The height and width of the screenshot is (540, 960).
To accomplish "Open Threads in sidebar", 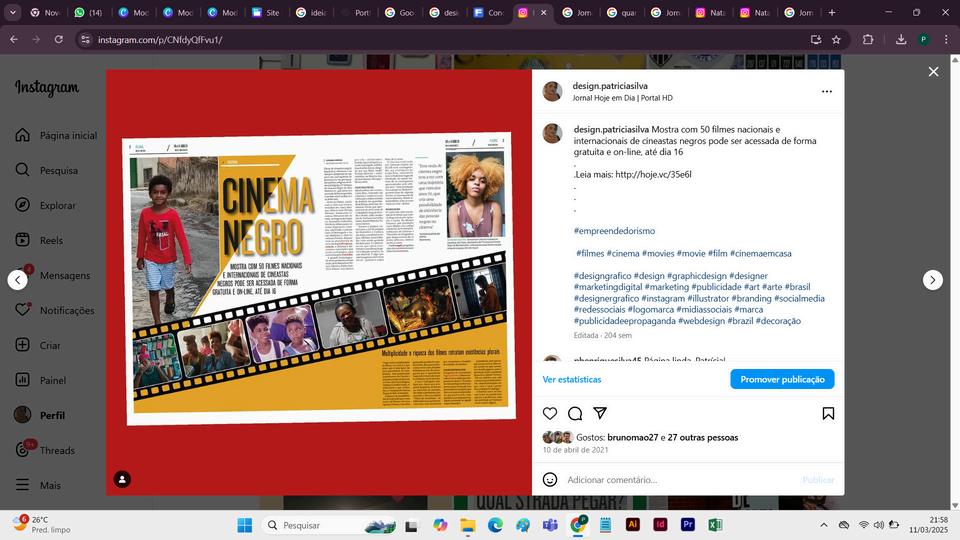I will coord(45,450).
